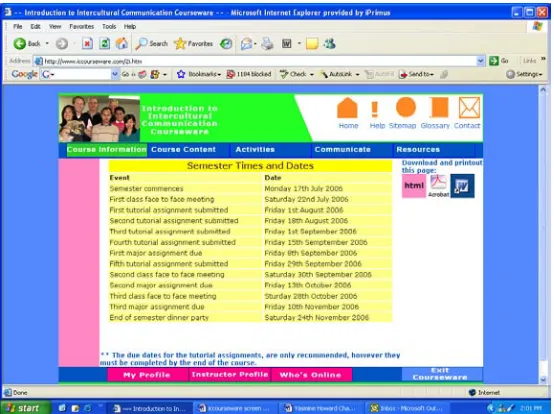This screenshot has width=554, height=414.
Task: Click the My Profile button
Action: click(147, 375)
